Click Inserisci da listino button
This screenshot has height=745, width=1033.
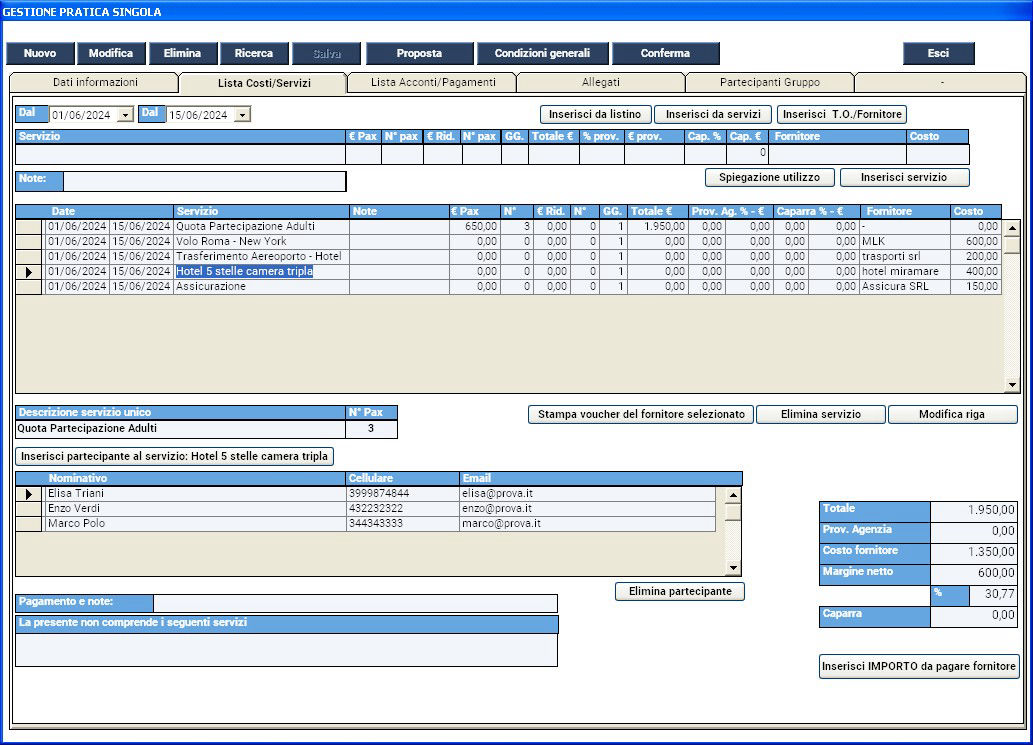(x=595, y=114)
